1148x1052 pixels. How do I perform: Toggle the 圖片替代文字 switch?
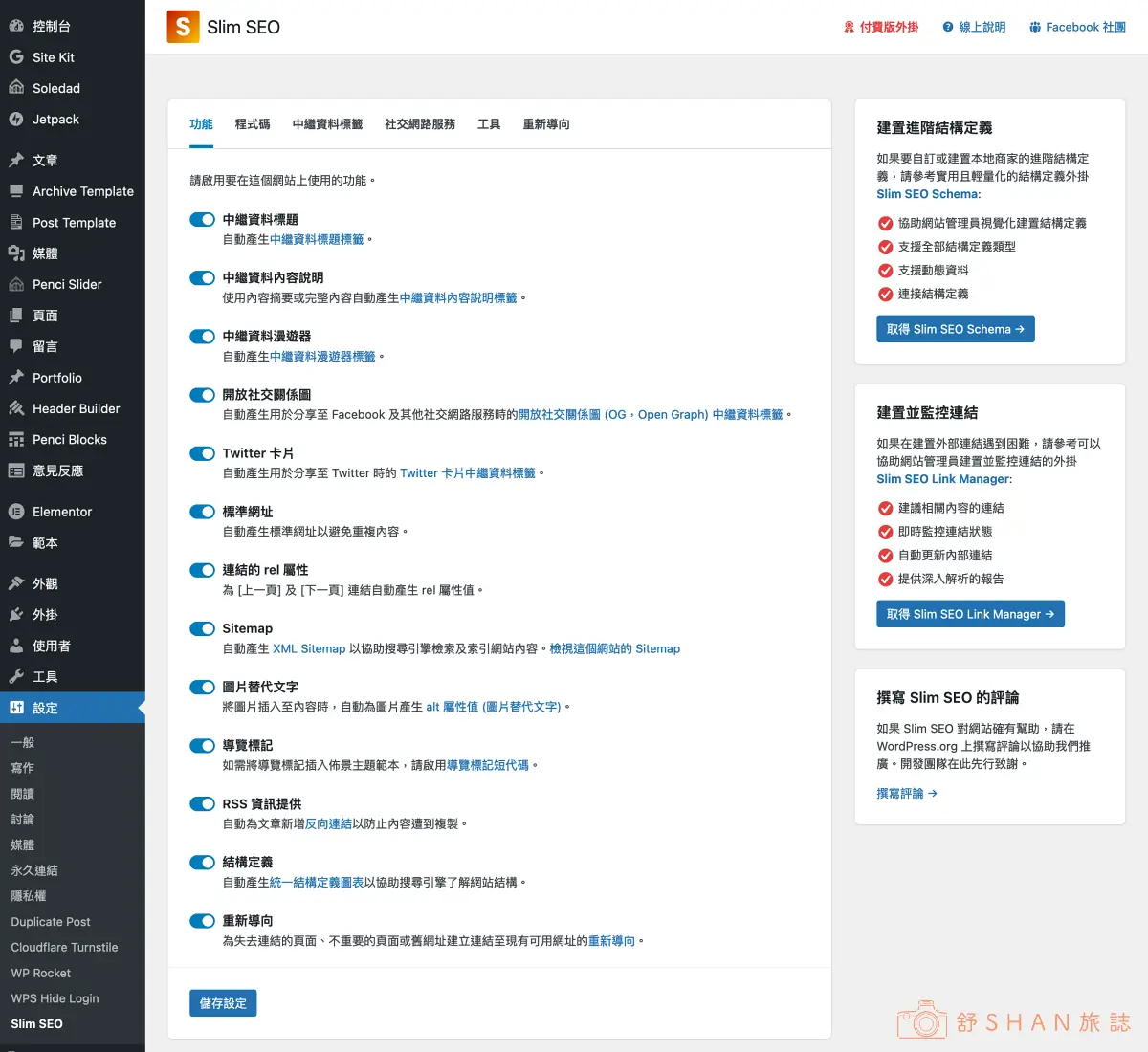[202, 687]
